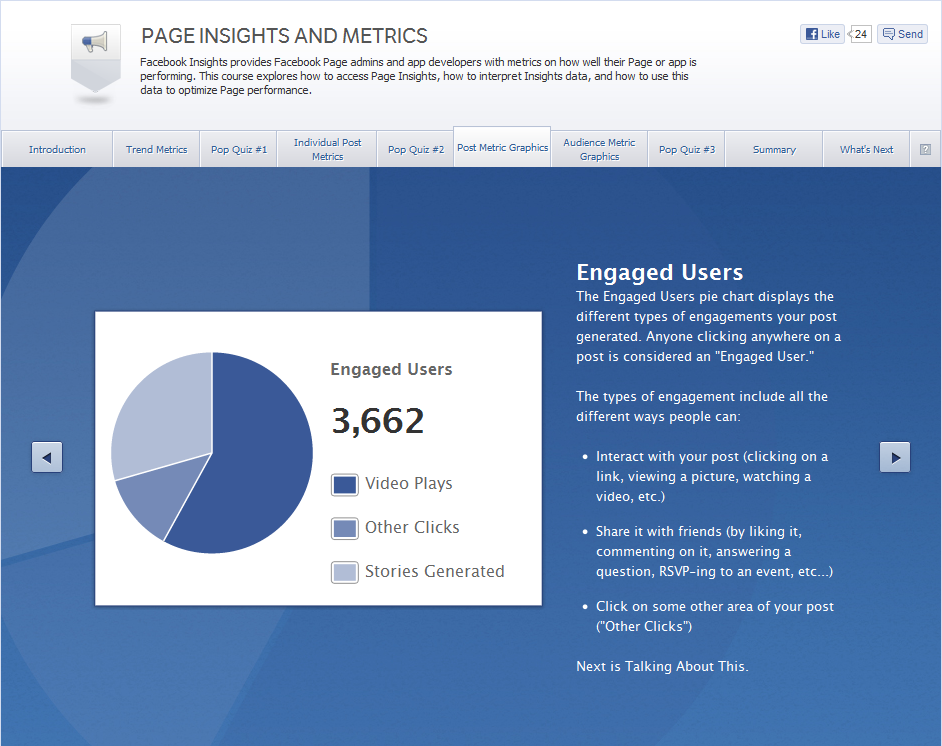Switch to Pop Quiz #1 tab

(239, 150)
